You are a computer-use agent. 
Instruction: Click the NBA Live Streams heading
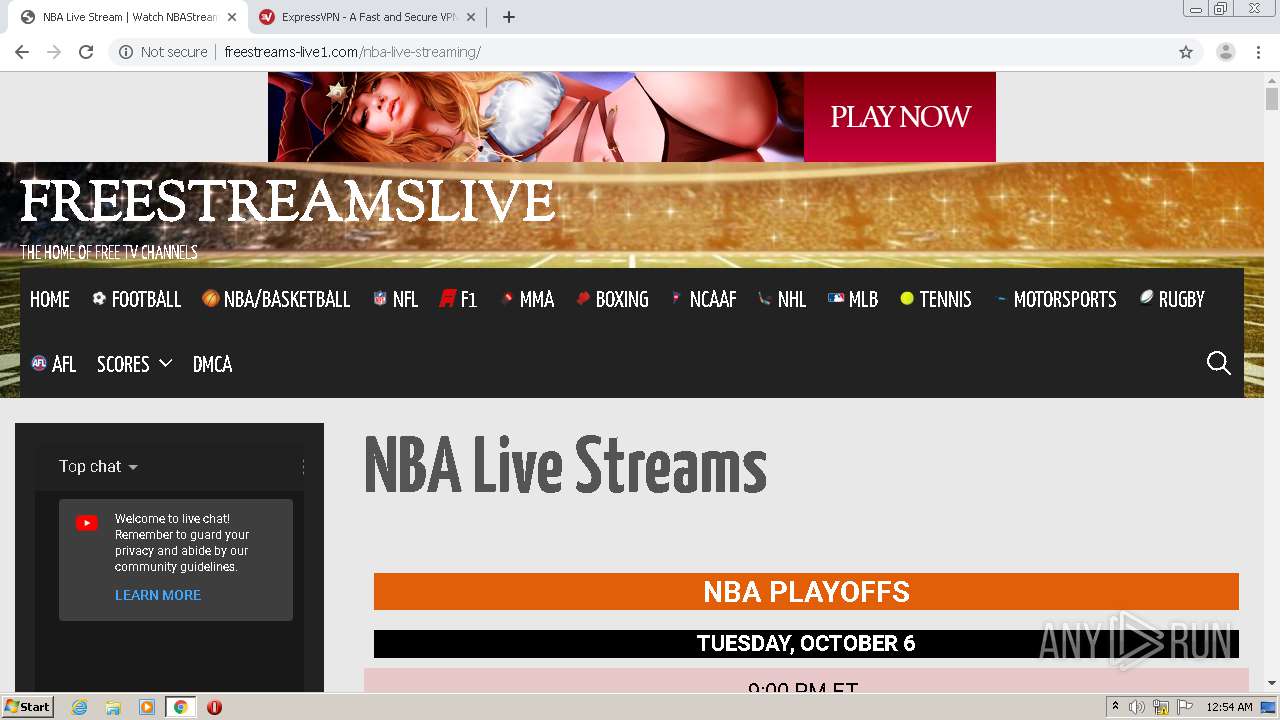coord(565,466)
